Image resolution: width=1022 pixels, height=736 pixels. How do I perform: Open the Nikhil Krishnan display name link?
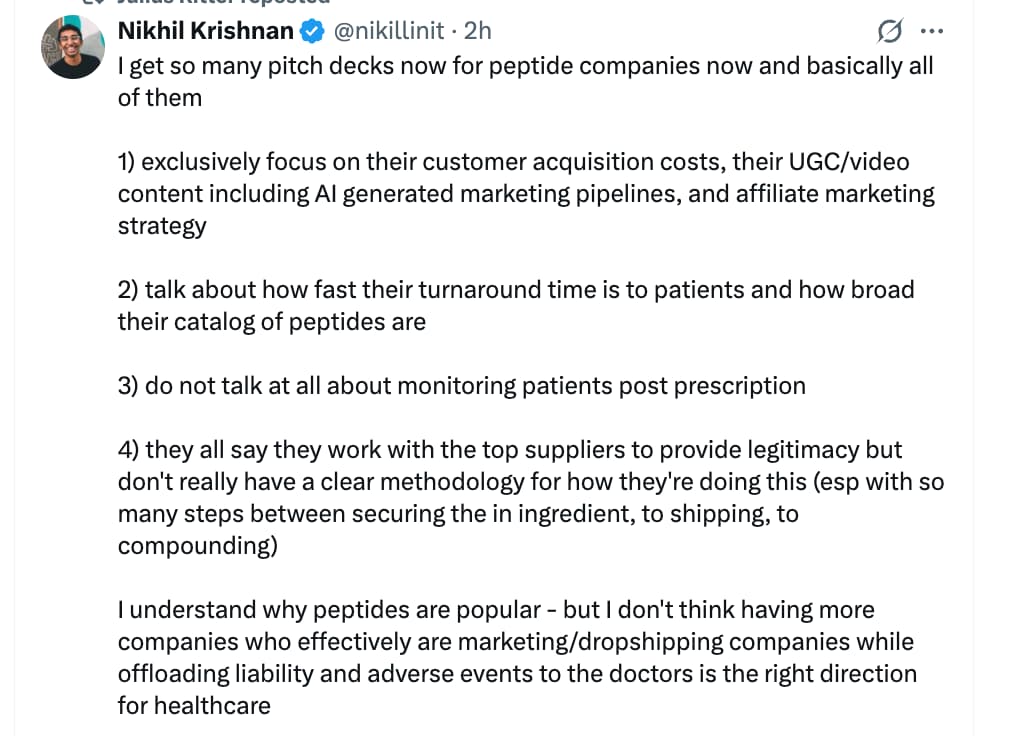(x=206, y=31)
